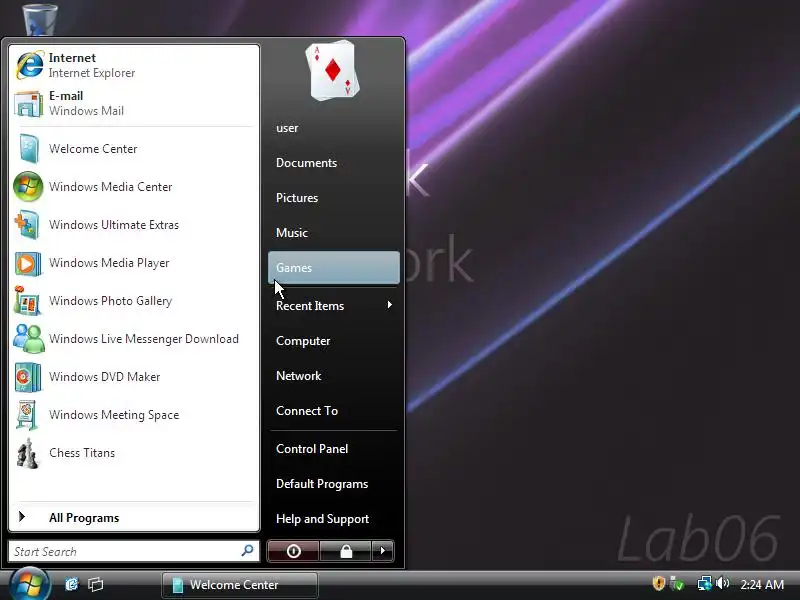Open Windows DVD Maker icon
The width and height of the screenshot is (800, 600).
28,377
